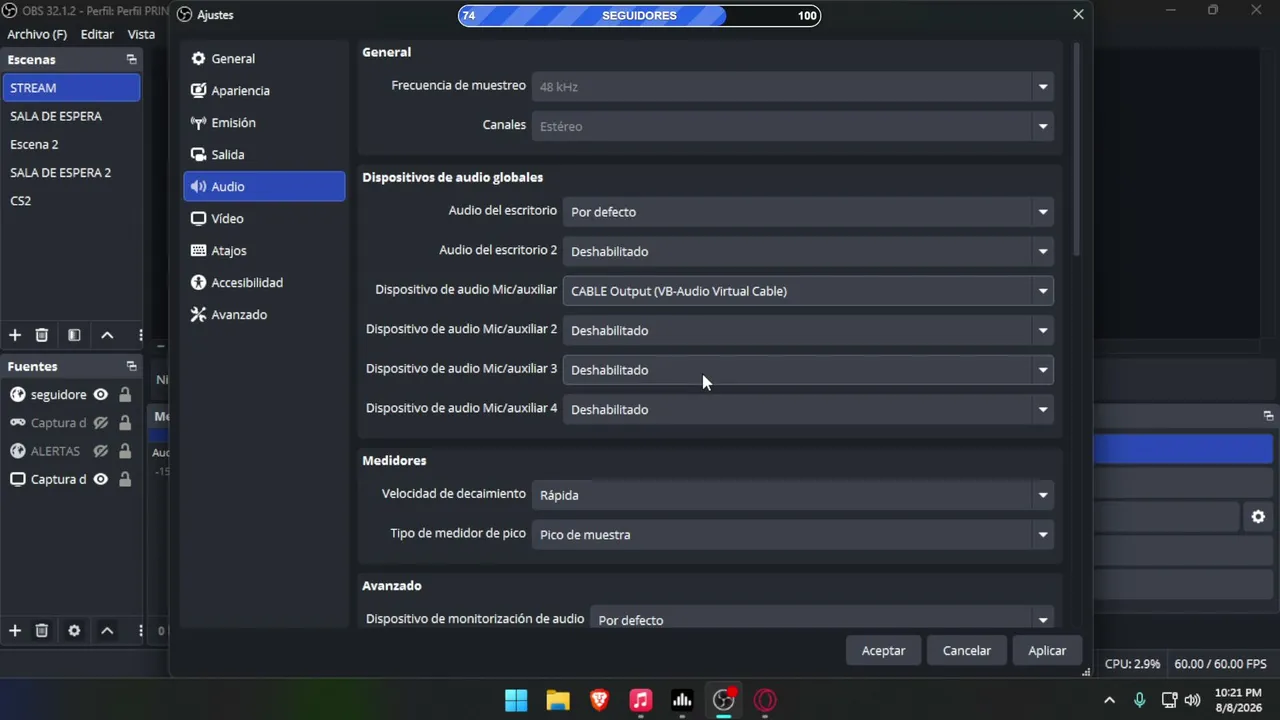Select the Escena 2 scene
Viewport: 1280px width, 720px height.
pyautogui.click(x=71, y=145)
